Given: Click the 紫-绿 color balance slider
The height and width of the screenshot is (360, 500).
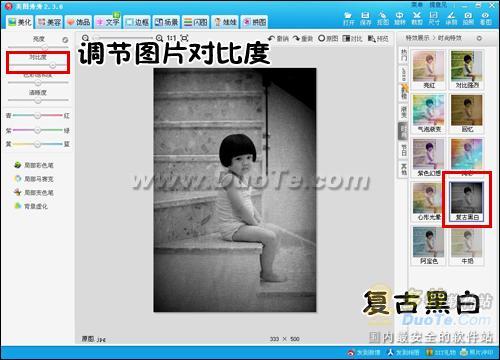Looking at the screenshot, I should pyautogui.click(x=38, y=130).
